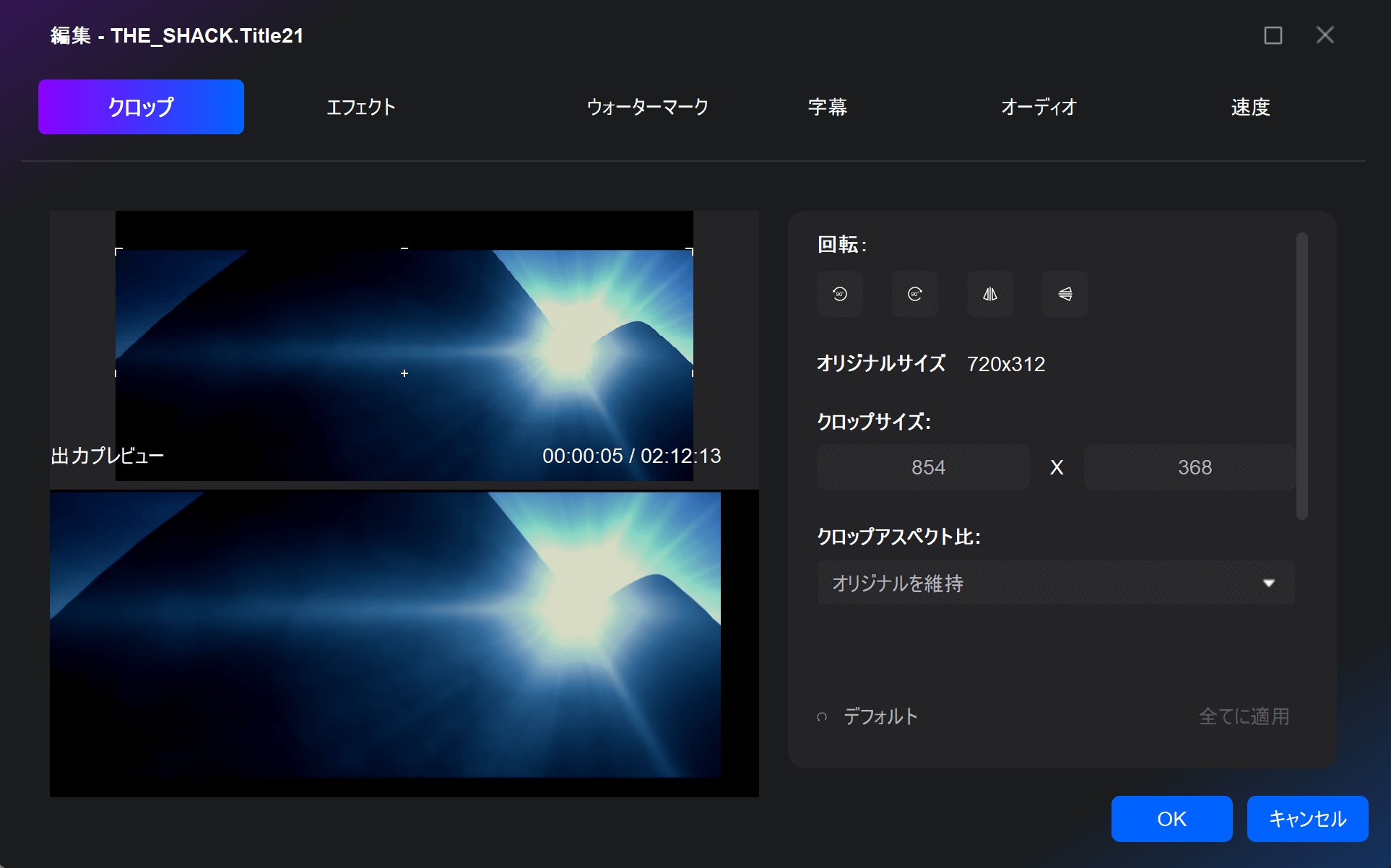Click the キャンセル button
Image resolution: width=1391 pixels, height=868 pixels.
tap(1307, 819)
